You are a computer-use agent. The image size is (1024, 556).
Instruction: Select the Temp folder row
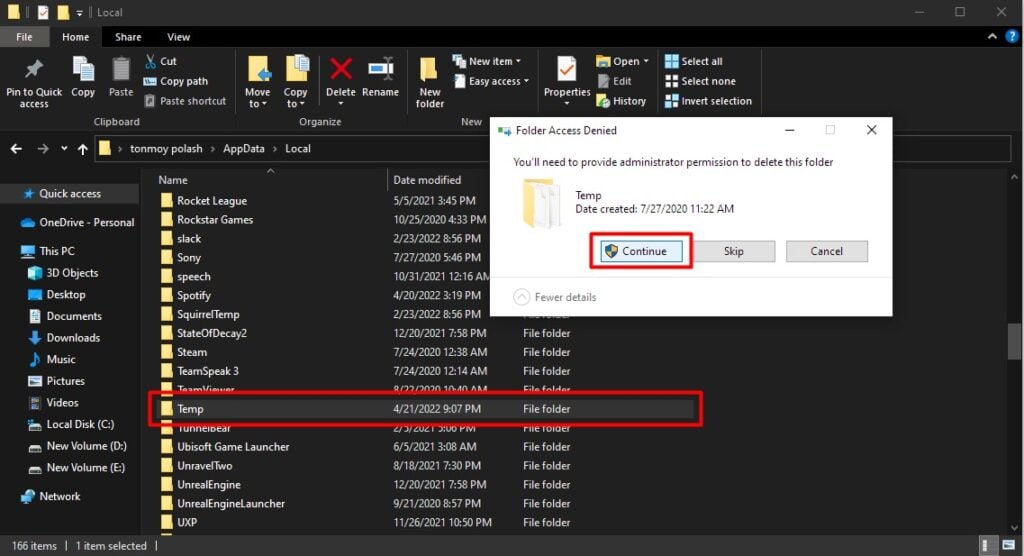pyautogui.click(x=426, y=409)
